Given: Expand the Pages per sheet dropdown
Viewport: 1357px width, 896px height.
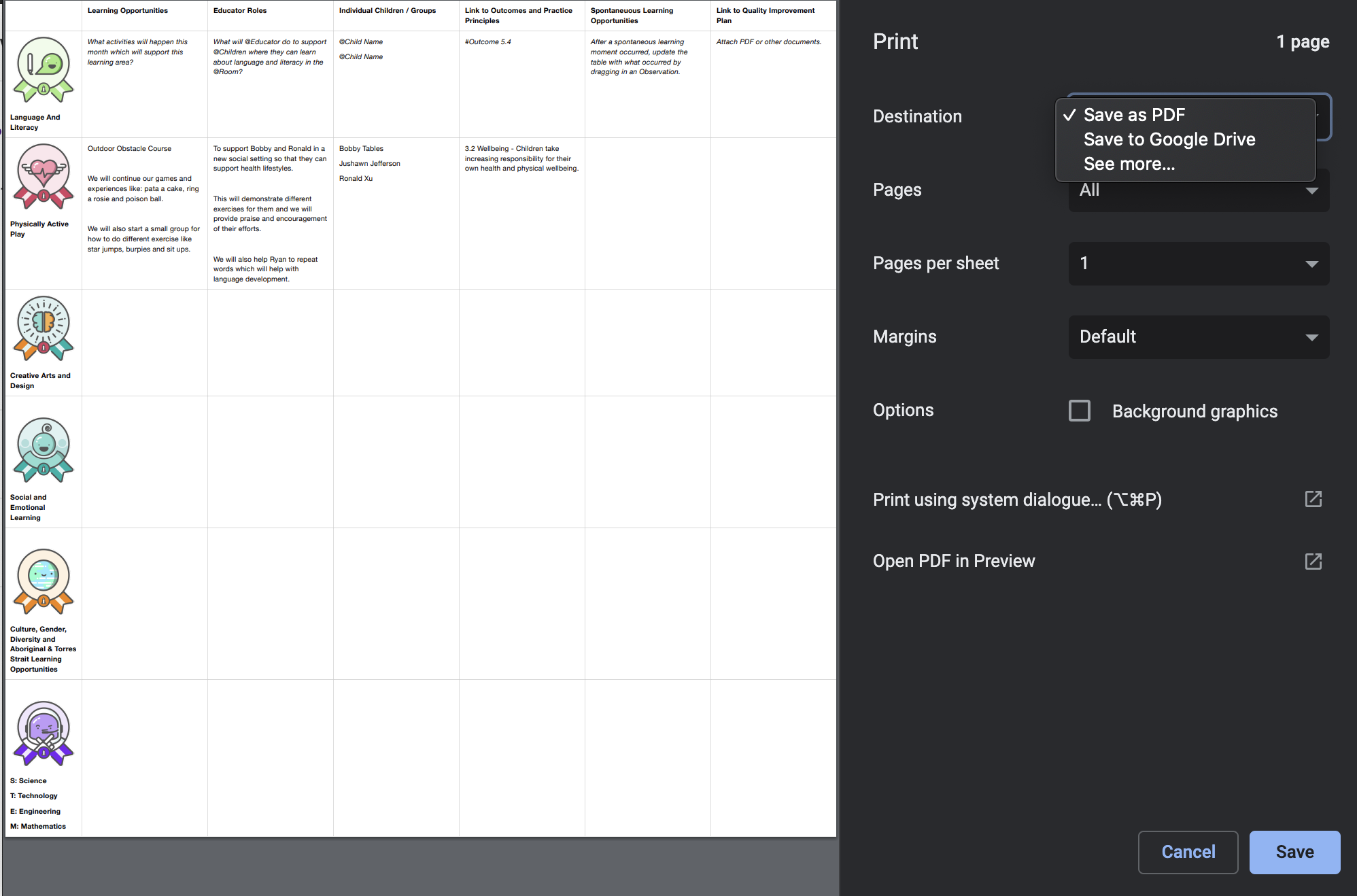Looking at the screenshot, I should (x=1199, y=264).
